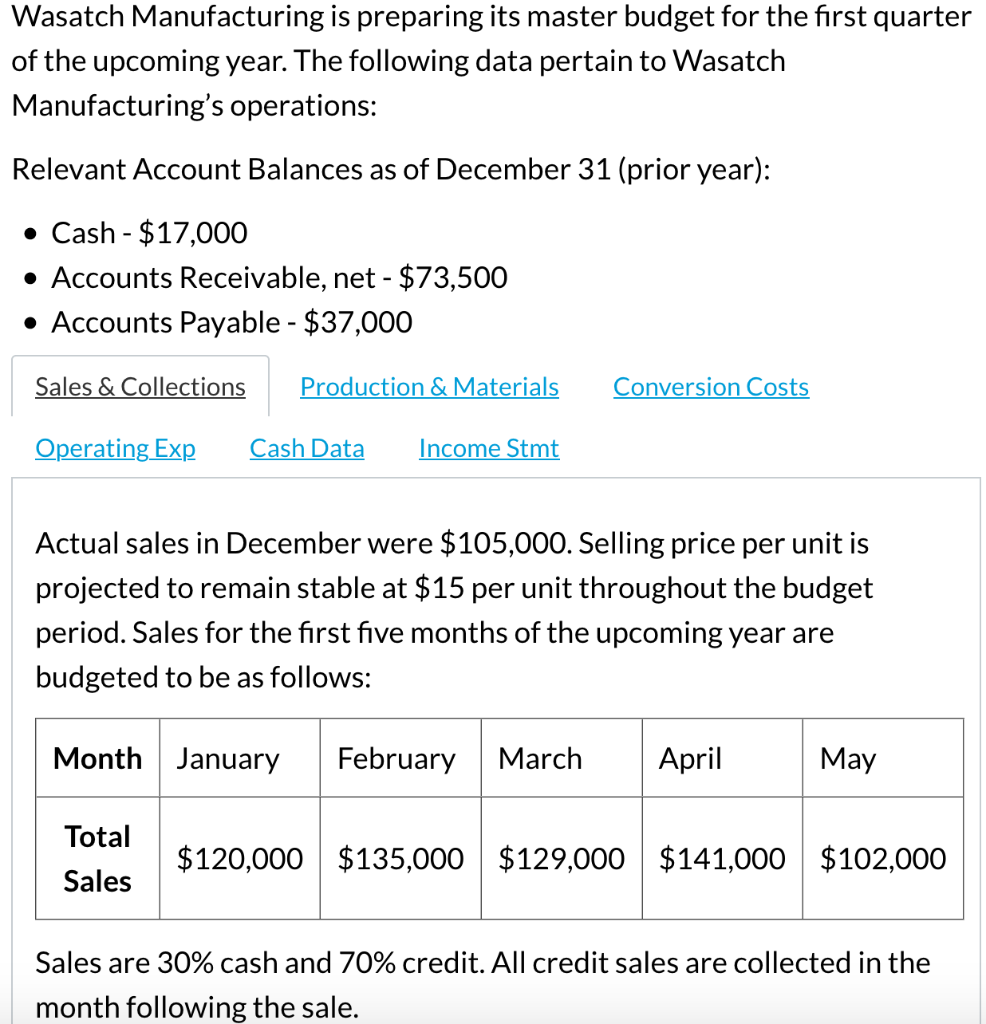Click the May sales value $102,000

(x=883, y=858)
